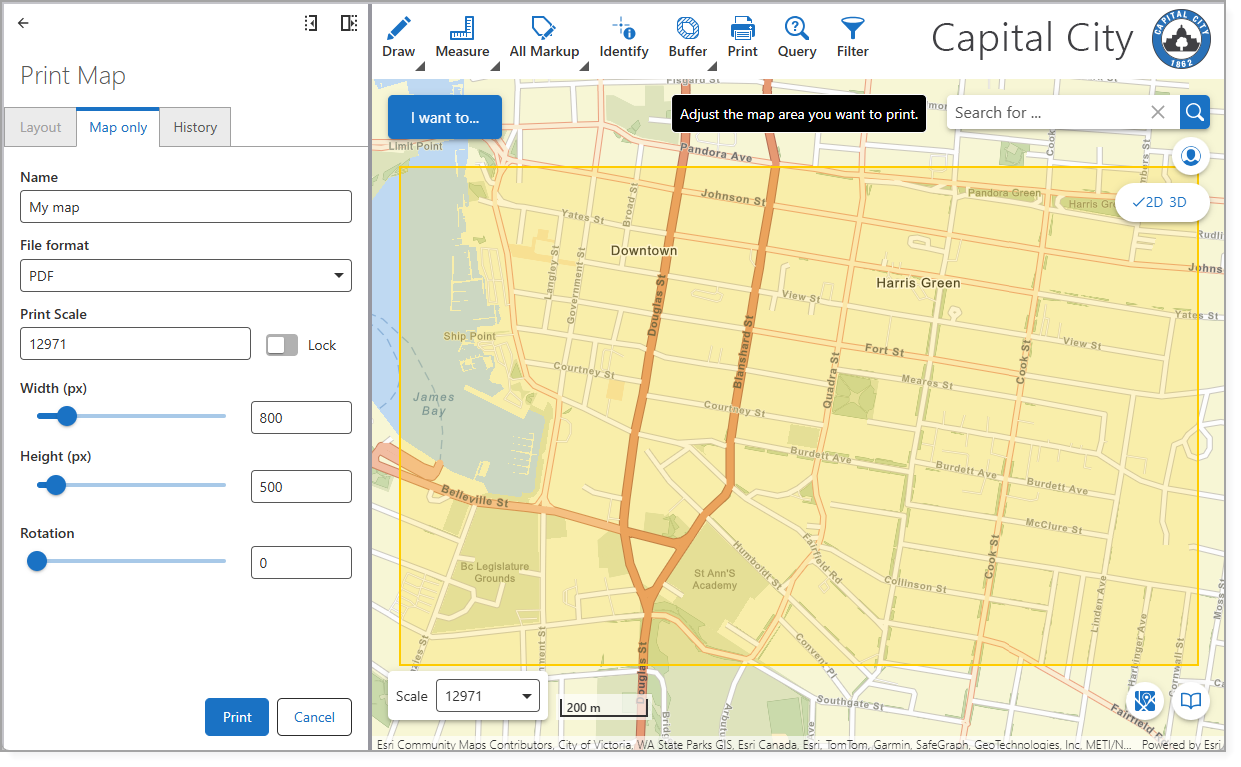Open the History tab
Image resolution: width=1241 pixels, height=767 pixels.
(195, 127)
